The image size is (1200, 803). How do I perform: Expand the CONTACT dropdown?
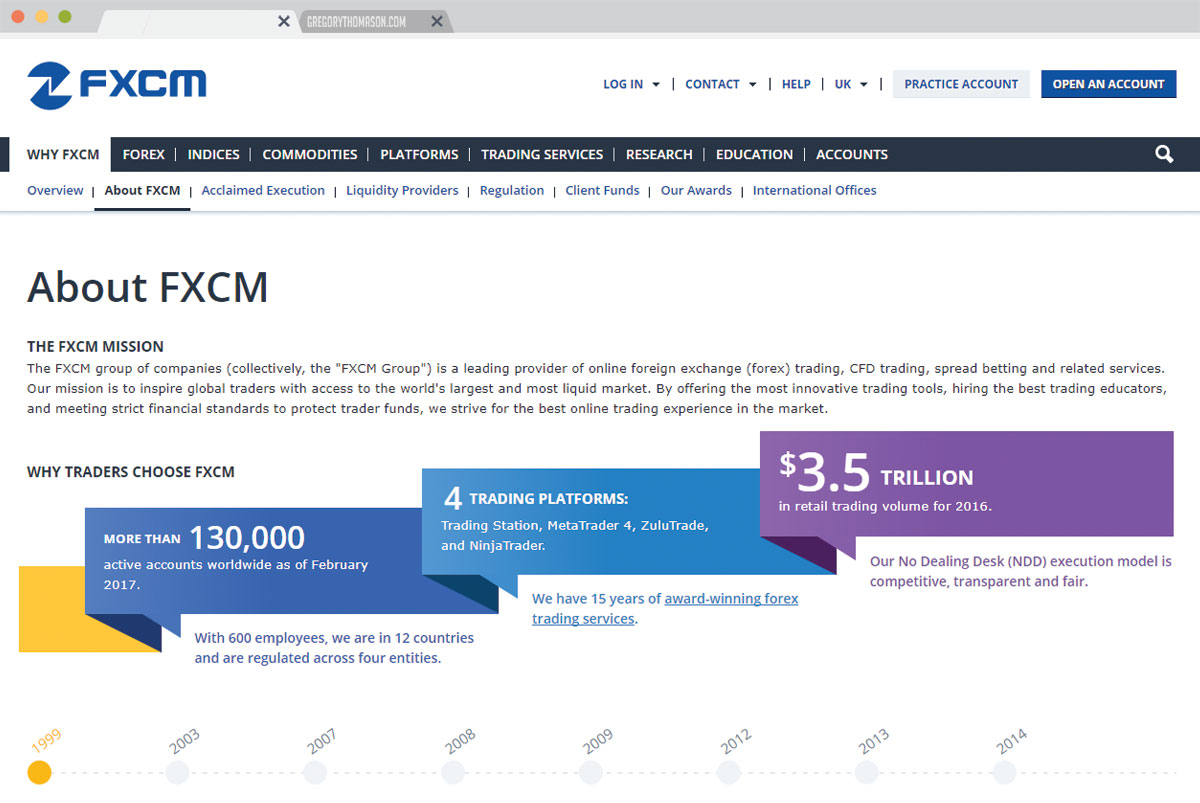tap(721, 84)
